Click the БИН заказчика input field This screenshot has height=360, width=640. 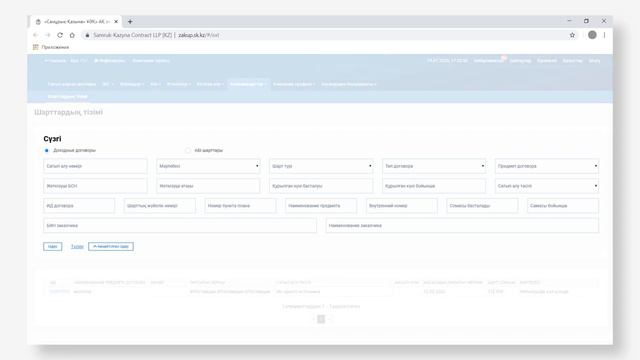coord(180,226)
